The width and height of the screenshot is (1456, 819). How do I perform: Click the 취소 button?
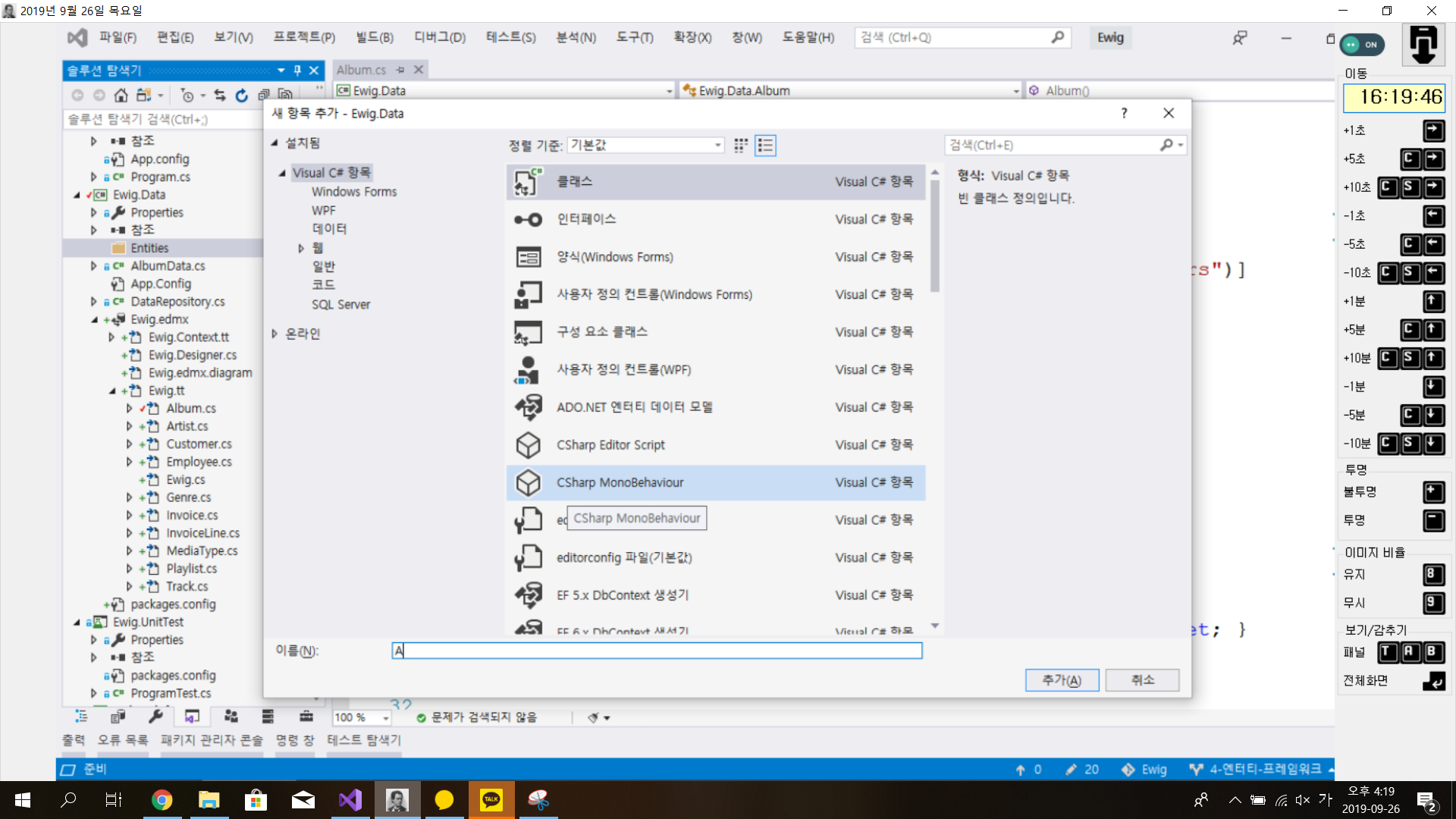[x=1142, y=680]
